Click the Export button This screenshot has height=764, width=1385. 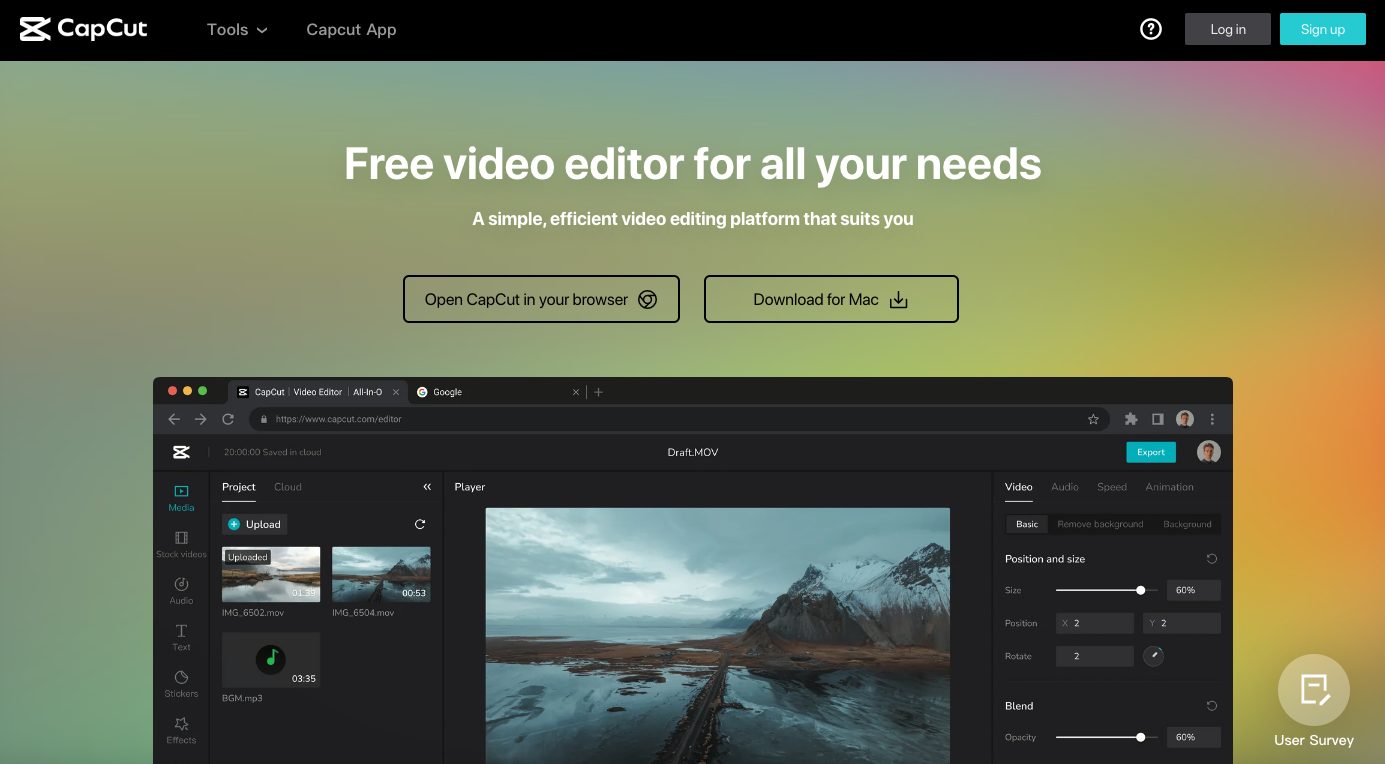[1151, 452]
